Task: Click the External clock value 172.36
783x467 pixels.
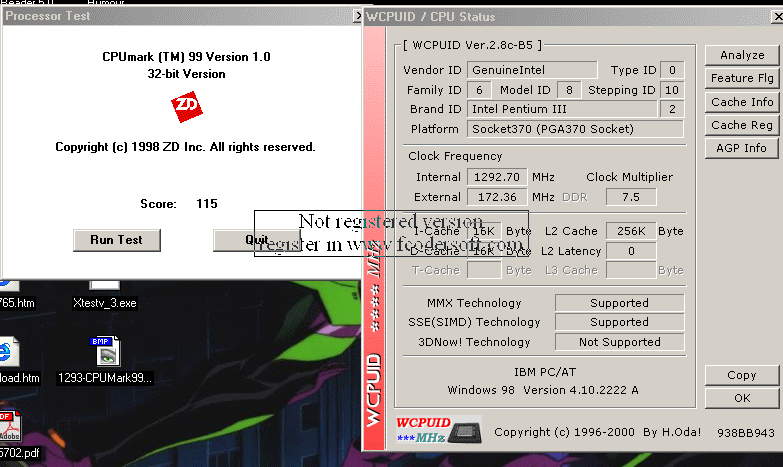Action: point(497,197)
